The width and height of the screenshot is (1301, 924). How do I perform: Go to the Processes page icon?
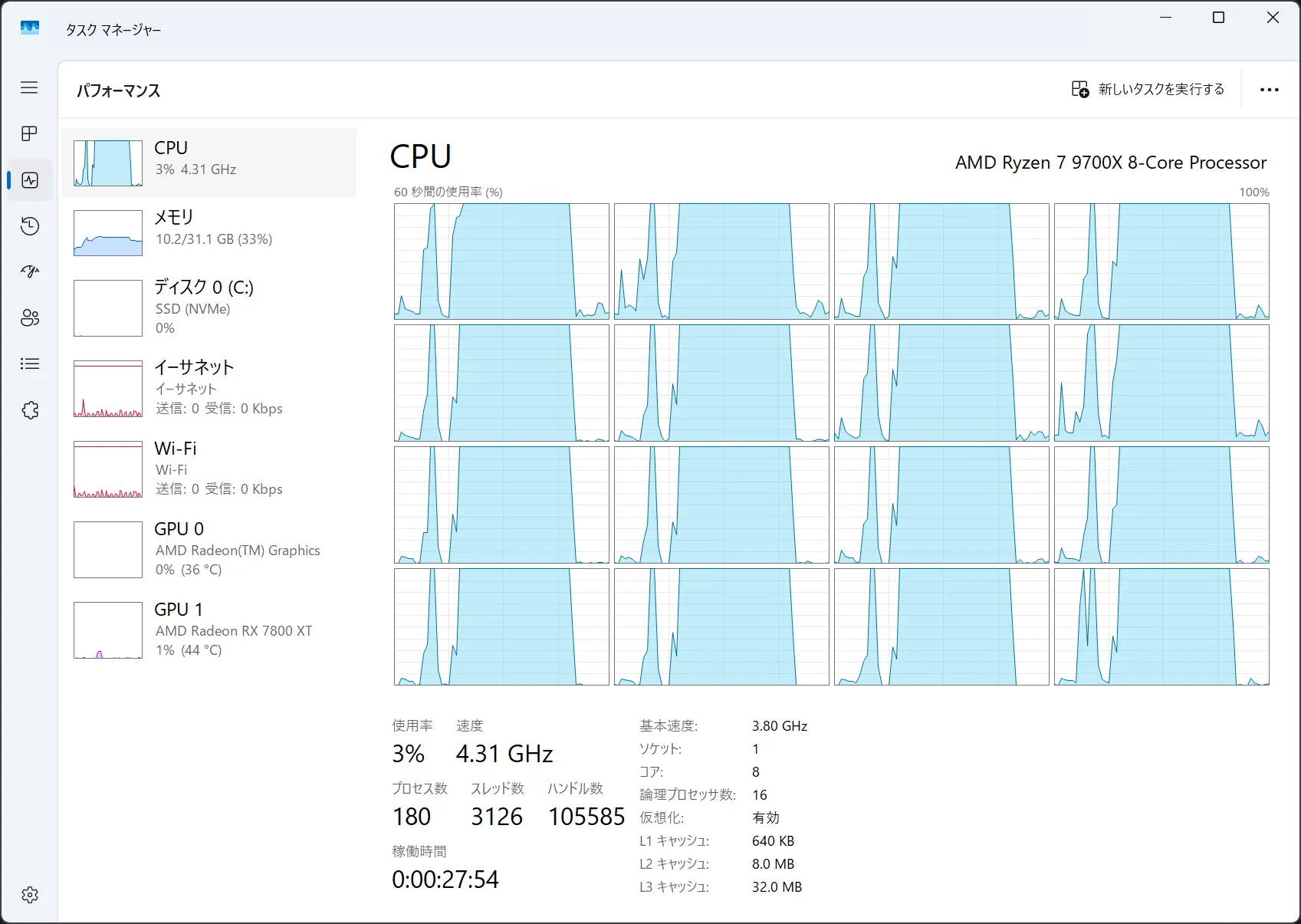tap(29, 134)
